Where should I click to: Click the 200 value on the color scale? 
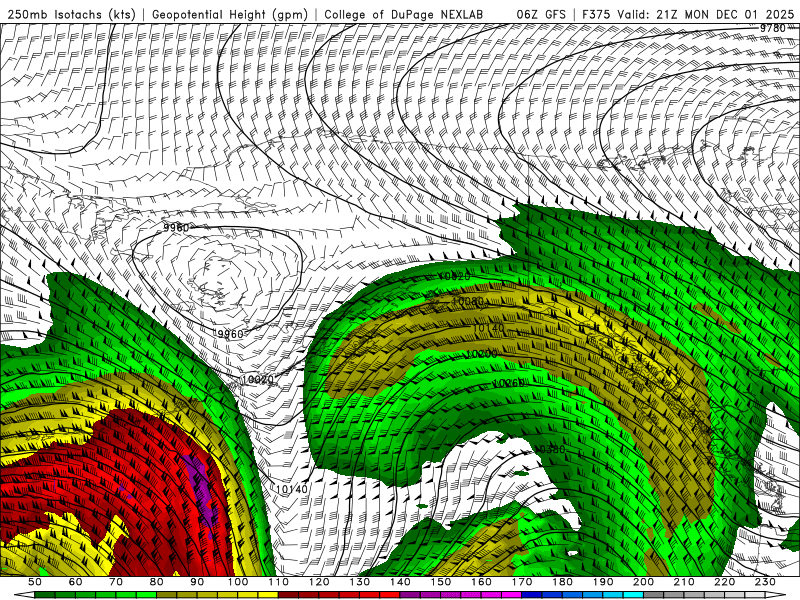[x=643, y=582]
